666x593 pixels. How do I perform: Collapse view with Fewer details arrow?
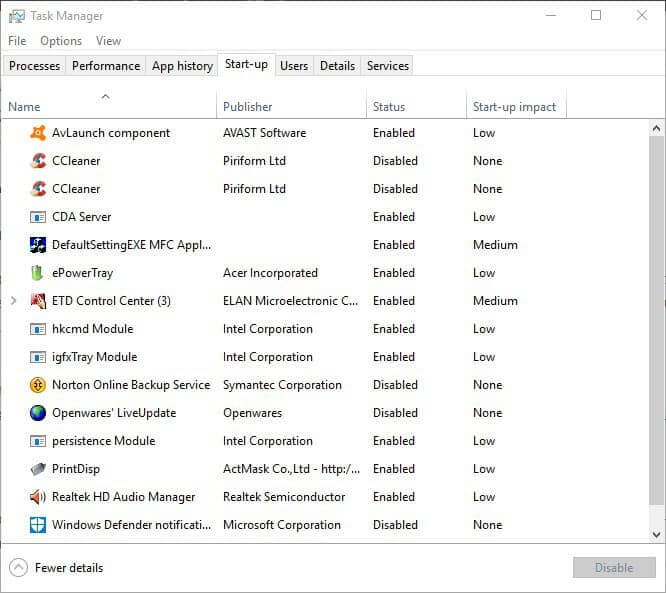point(18,568)
